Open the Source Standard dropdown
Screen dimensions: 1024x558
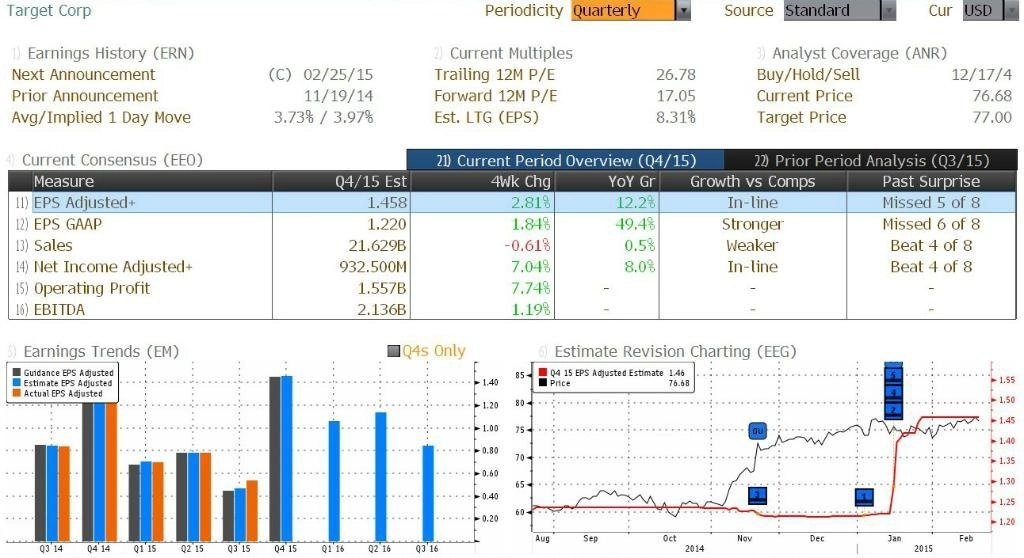[x=840, y=10]
